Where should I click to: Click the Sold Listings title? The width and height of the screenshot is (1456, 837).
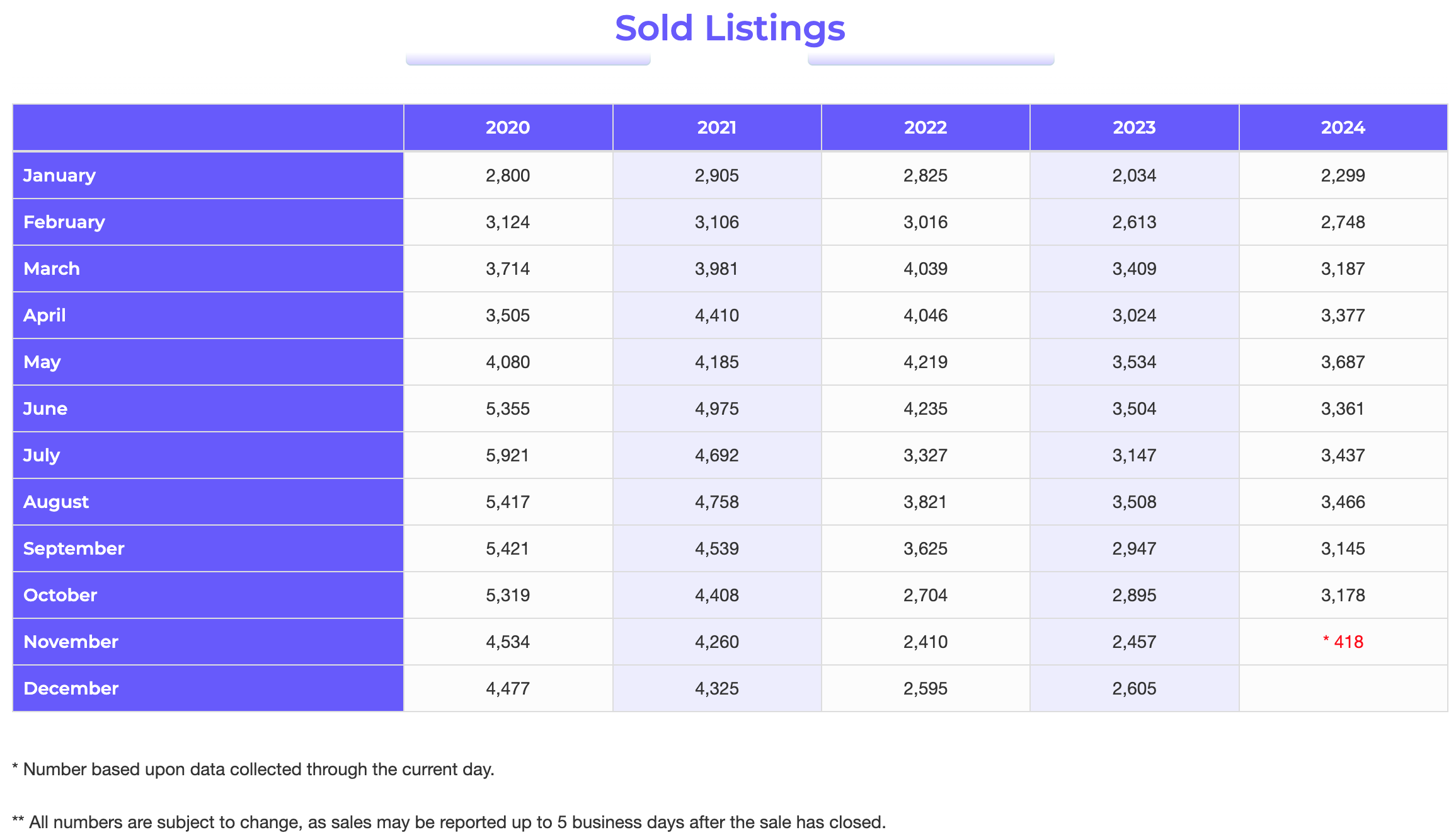[730, 29]
